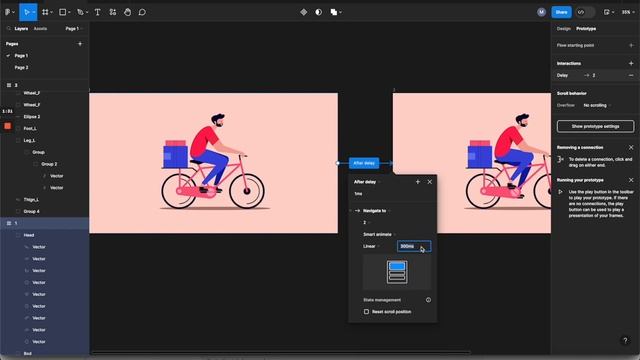
Task: Click the Share button
Action: click(561, 12)
